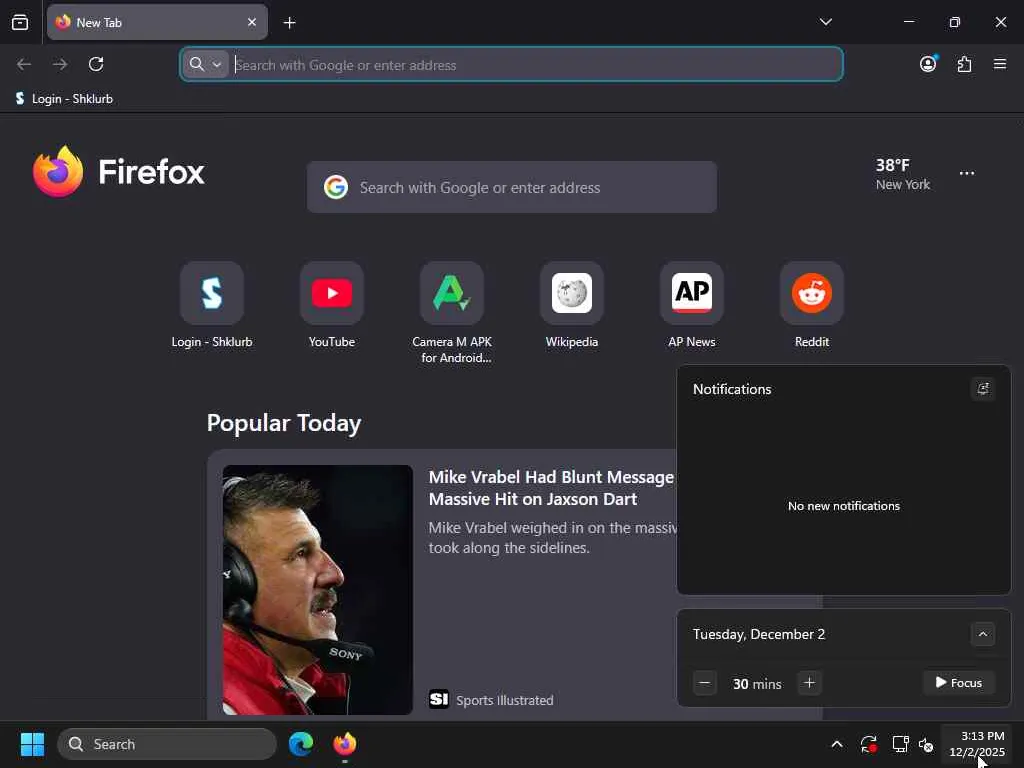Click the Popular Today heading
Screen dimensions: 1024x768
tap(284, 423)
